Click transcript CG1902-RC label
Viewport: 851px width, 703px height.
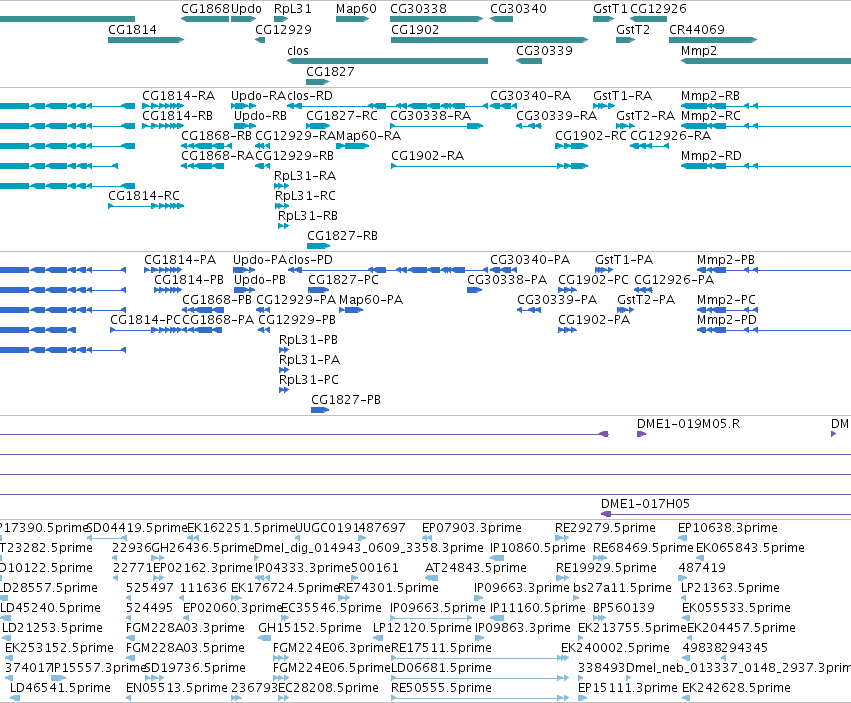(591, 136)
